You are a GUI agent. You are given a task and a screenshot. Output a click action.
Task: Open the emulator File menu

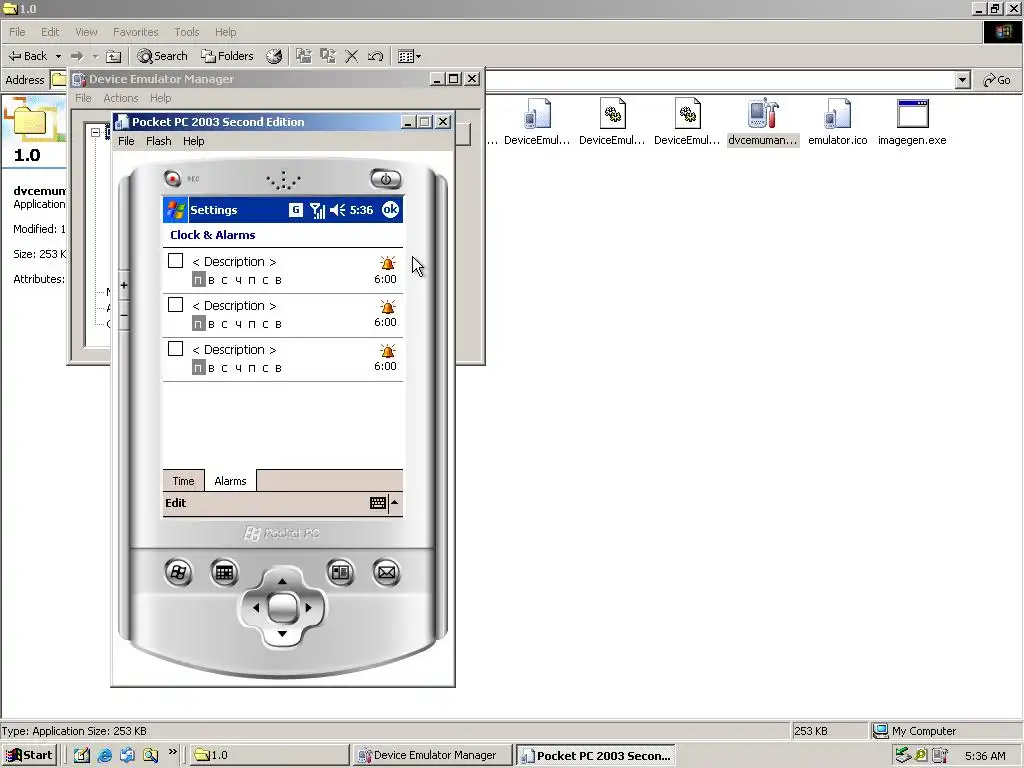click(x=126, y=141)
